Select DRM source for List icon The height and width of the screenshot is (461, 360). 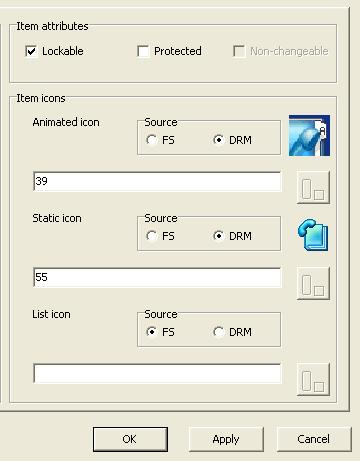(218, 332)
